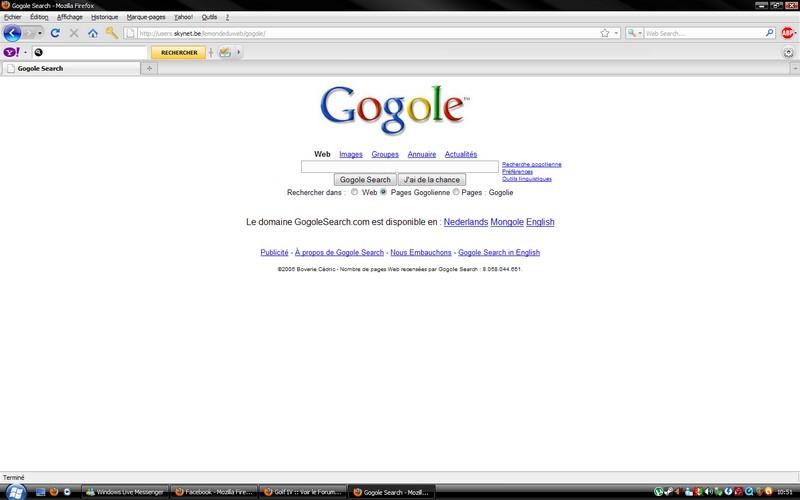Open the Adblock Plus dropdown arrow
The width and height of the screenshot is (800, 500).
(x=796, y=33)
